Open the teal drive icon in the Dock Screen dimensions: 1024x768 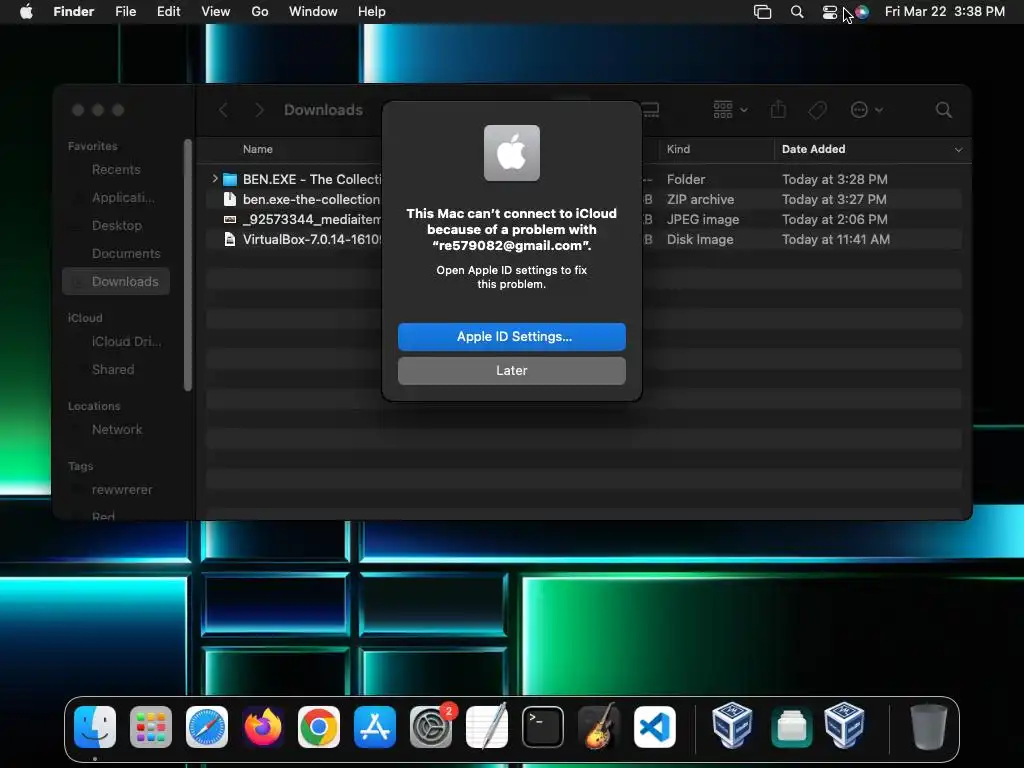point(792,727)
